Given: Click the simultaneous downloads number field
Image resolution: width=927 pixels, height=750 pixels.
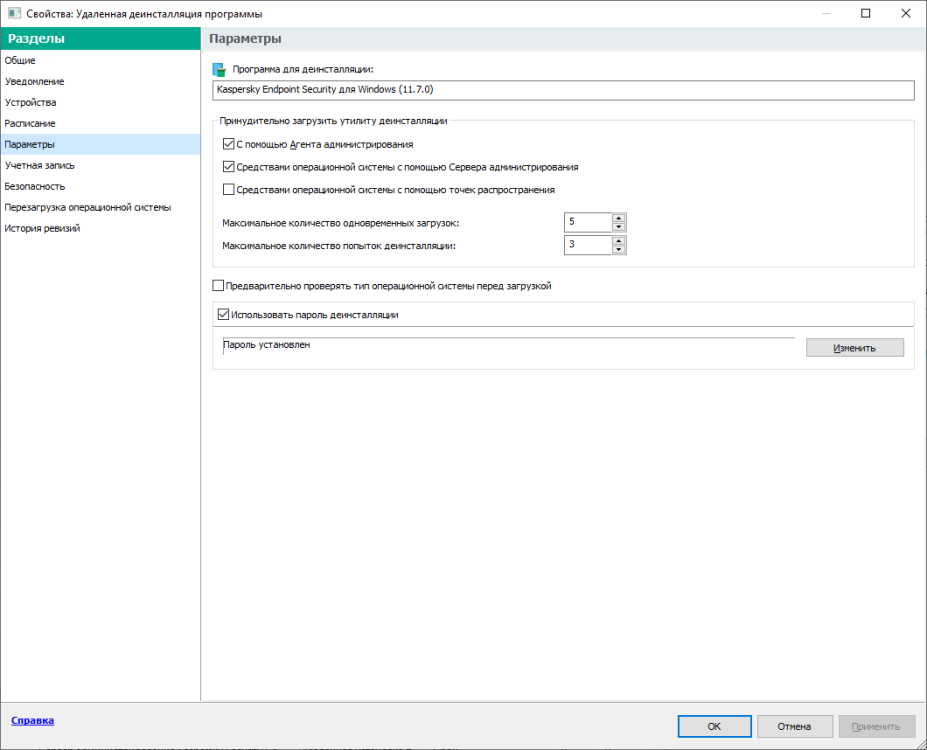Looking at the screenshot, I should coord(588,222).
